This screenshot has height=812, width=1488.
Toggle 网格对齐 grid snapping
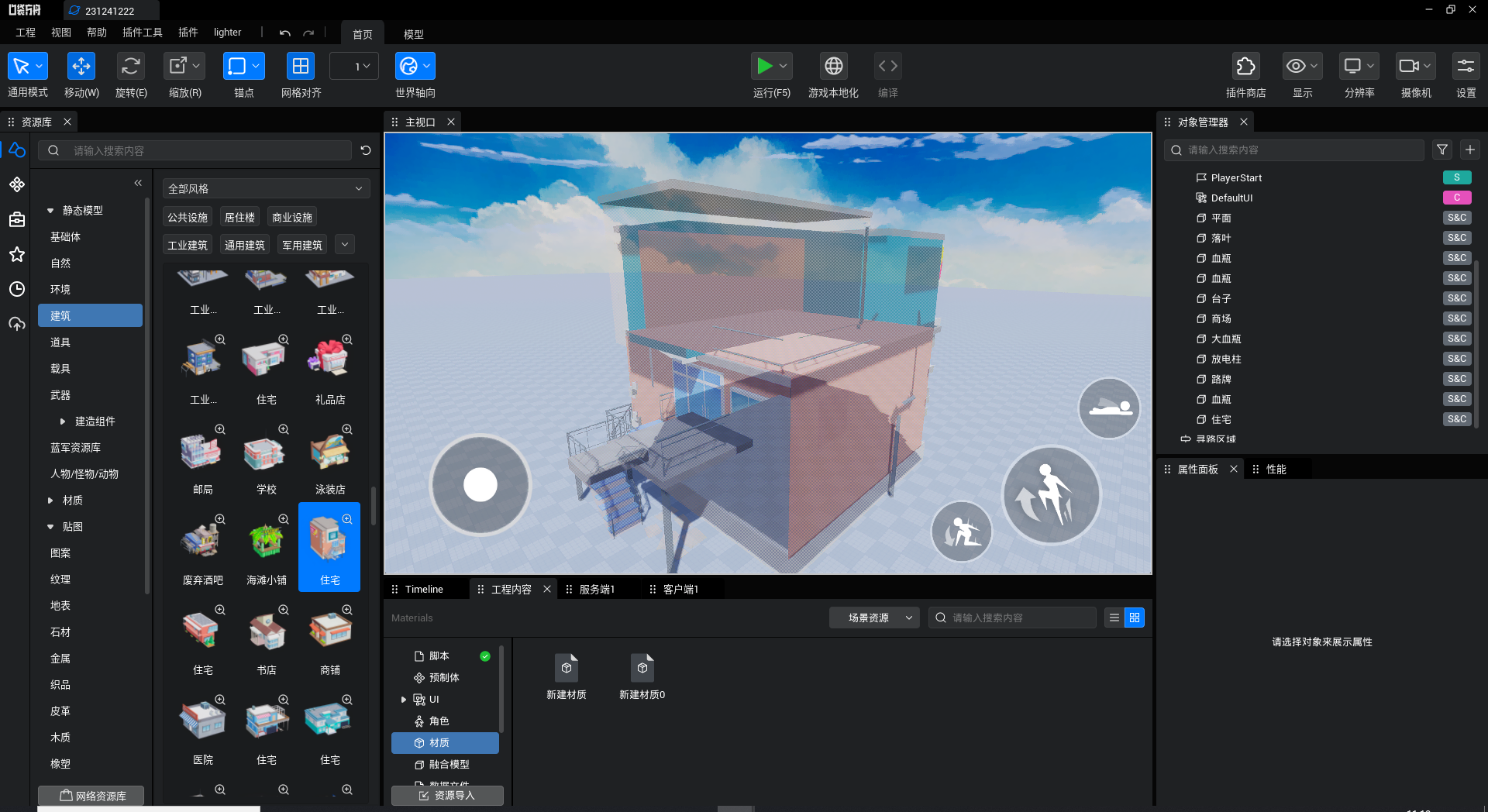tap(300, 67)
